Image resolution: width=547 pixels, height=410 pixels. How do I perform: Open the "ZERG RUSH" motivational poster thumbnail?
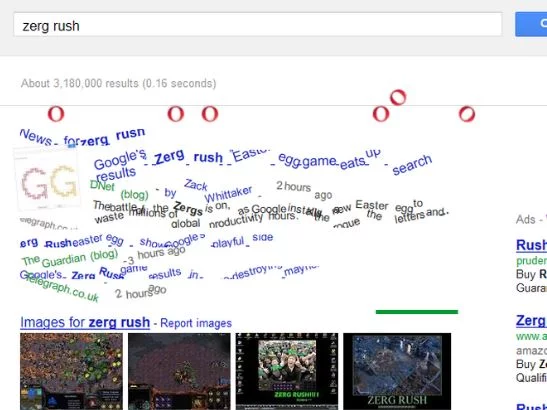point(397,371)
